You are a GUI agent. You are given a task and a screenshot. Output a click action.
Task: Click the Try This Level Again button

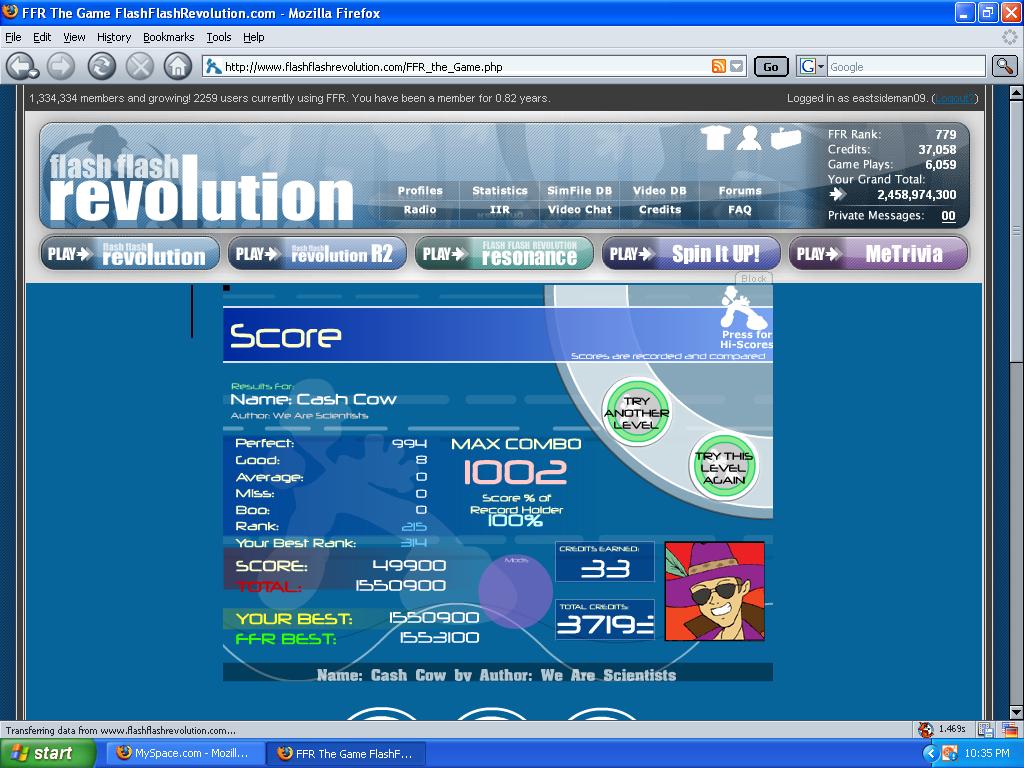point(724,468)
